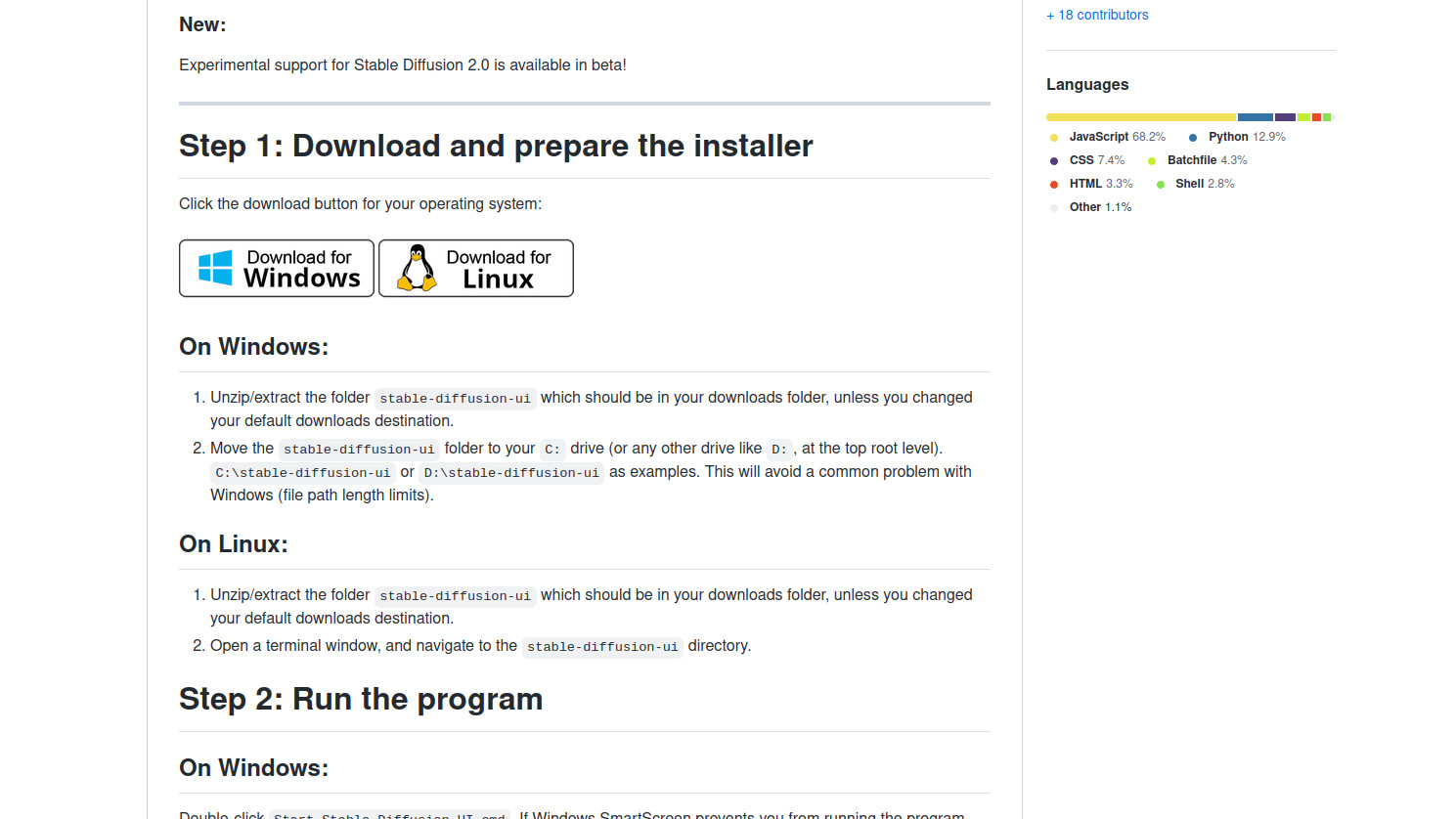Click the blue Python segment of language bar
Image resolution: width=1456 pixels, height=819 pixels.
click(x=1256, y=117)
